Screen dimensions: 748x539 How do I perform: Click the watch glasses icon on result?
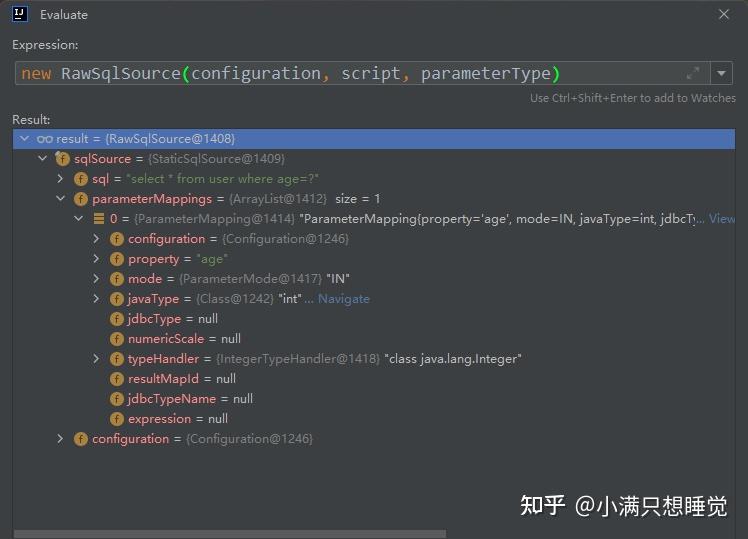pos(44,139)
